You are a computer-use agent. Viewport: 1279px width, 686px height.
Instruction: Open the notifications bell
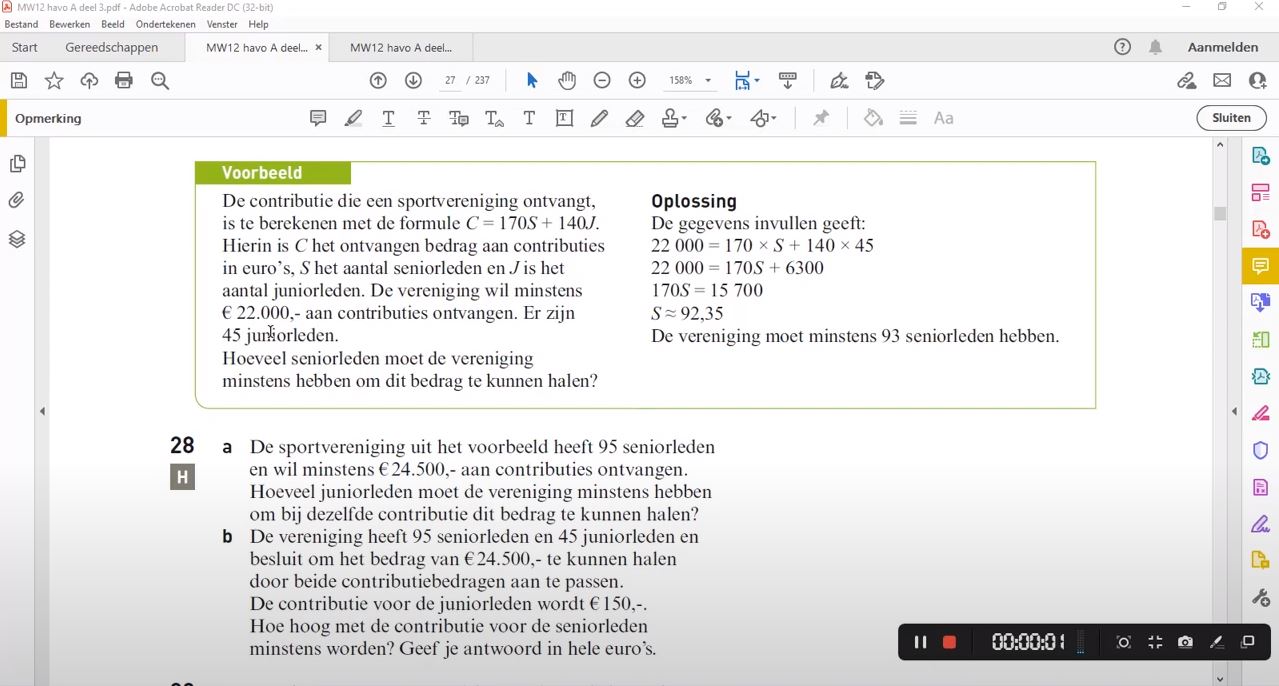click(1155, 47)
